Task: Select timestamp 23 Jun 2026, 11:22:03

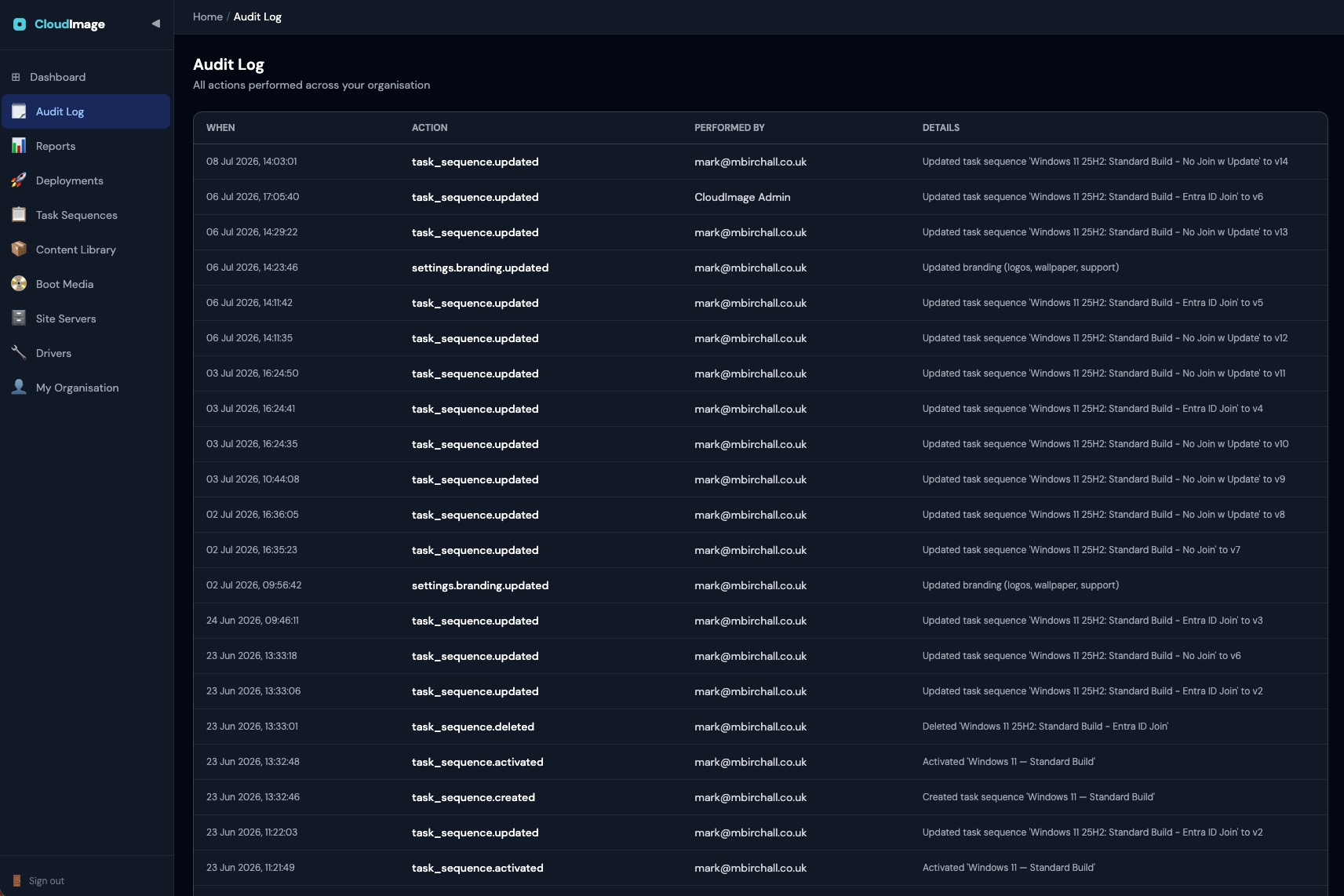Action: point(252,832)
